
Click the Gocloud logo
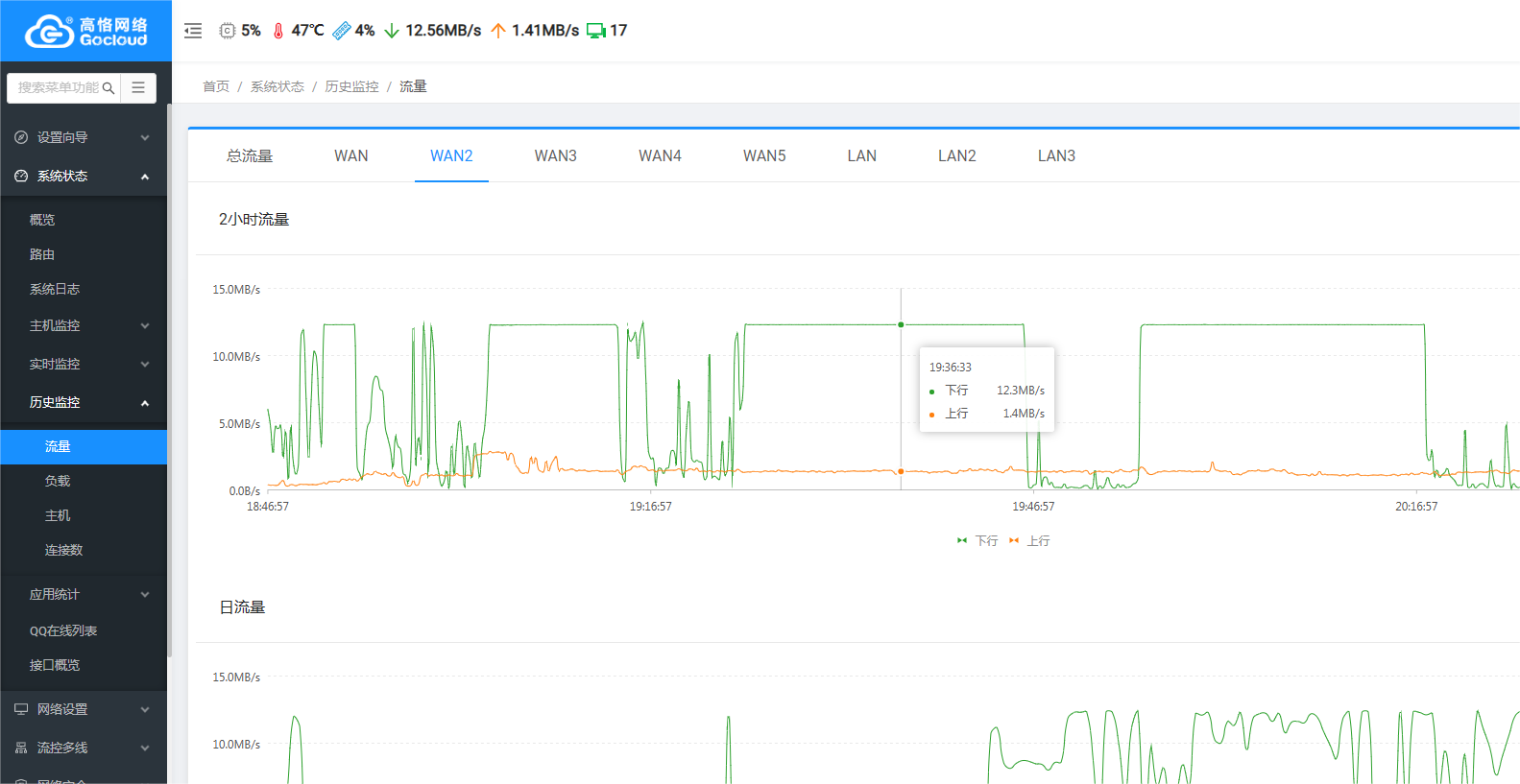(x=85, y=31)
